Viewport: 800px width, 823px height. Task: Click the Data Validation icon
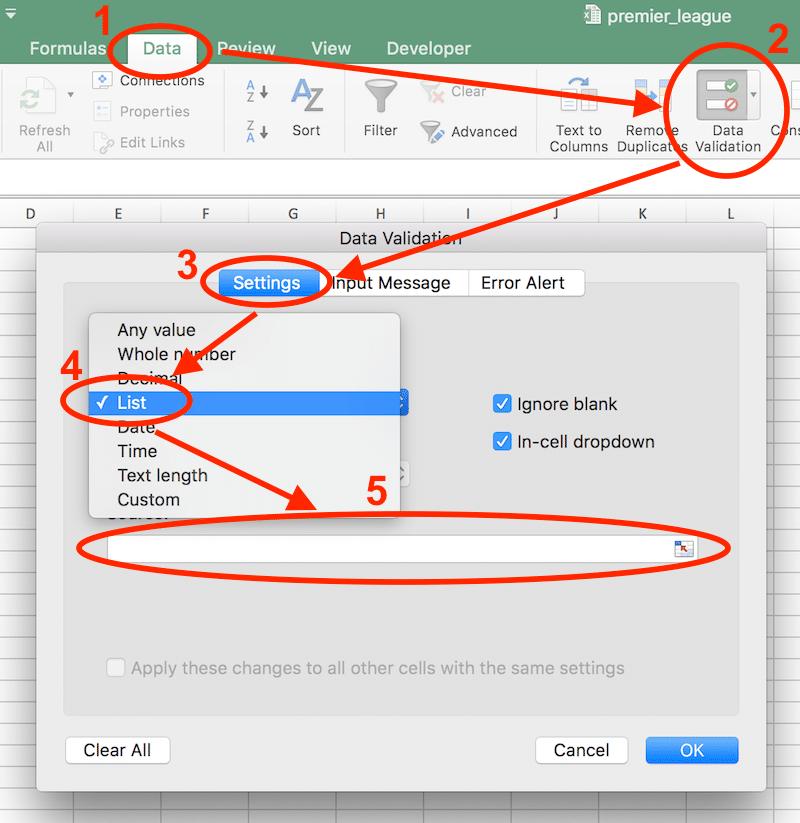722,95
